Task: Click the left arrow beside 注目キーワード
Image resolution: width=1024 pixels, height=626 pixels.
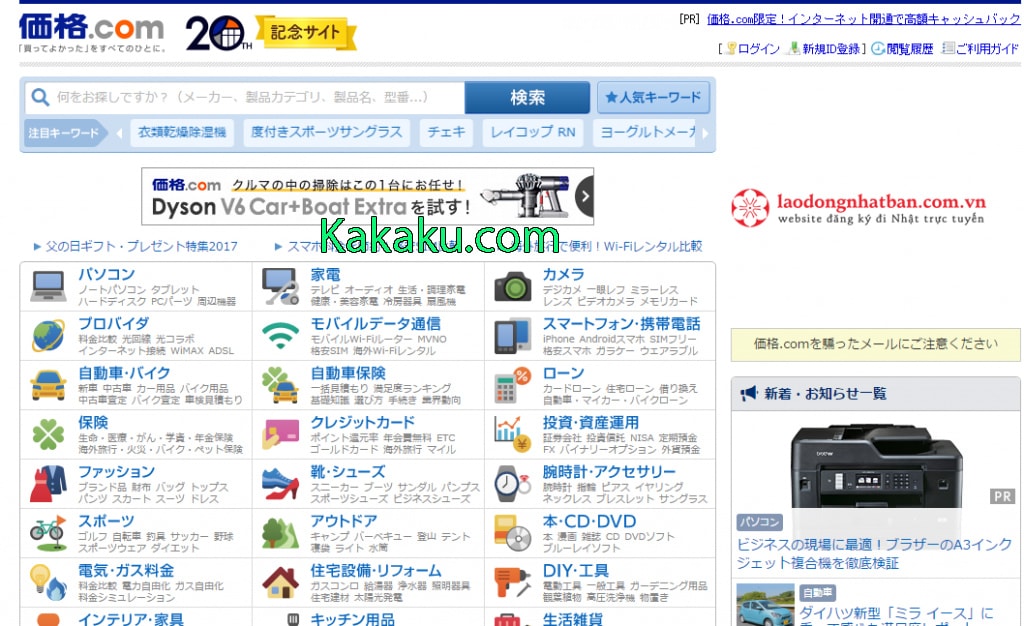Action: (x=121, y=131)
